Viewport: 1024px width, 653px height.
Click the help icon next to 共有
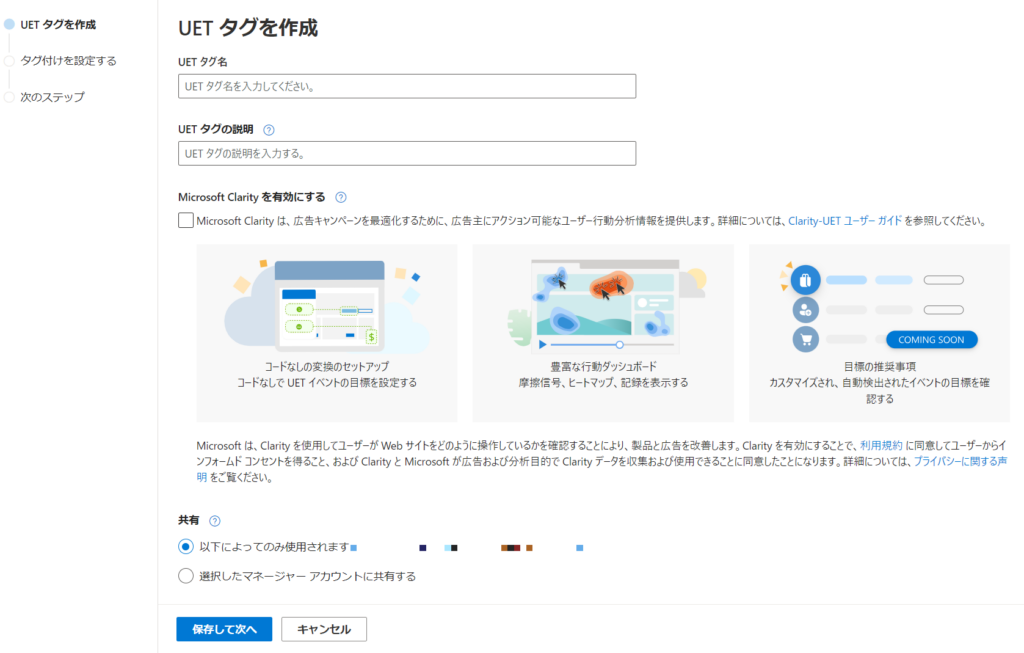point(215,520)
